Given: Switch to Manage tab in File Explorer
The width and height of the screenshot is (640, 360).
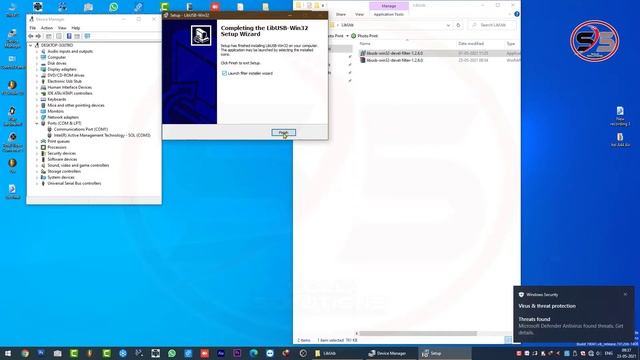Looking at the screenshot, I should tap(389, 6).
